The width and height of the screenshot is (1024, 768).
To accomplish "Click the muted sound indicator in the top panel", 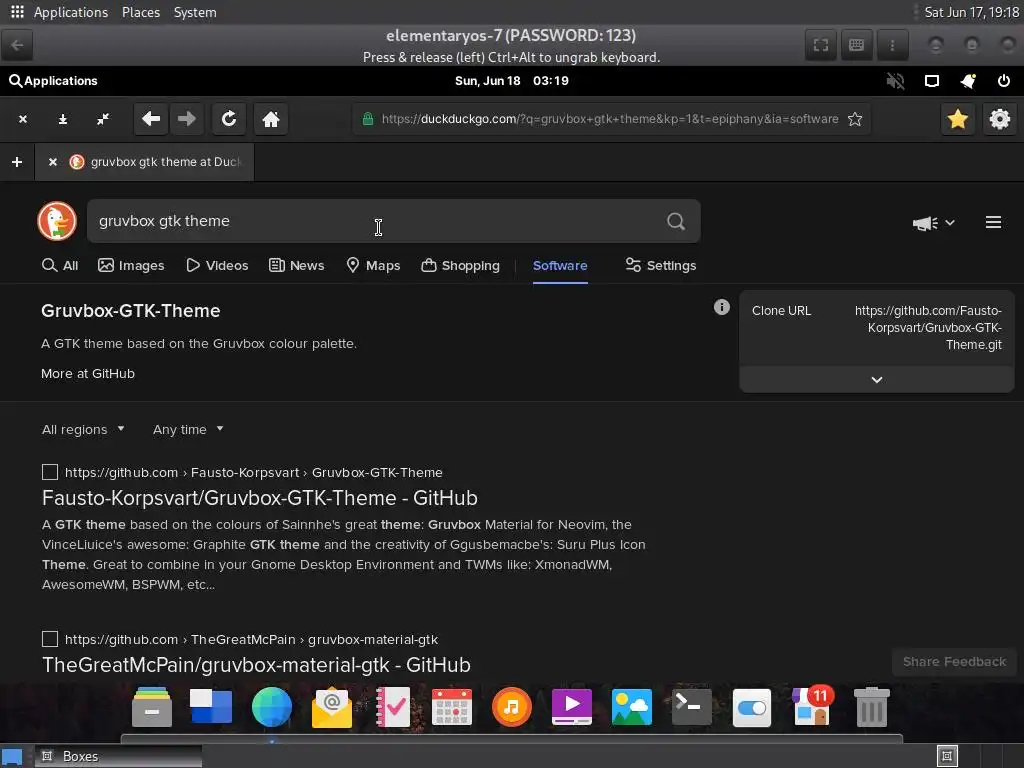I will tap(895, 81).
